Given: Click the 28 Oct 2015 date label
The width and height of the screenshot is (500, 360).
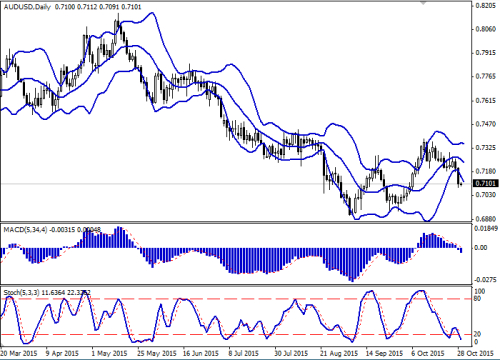Looking at the screenshot, I should (x=475, y=353).
